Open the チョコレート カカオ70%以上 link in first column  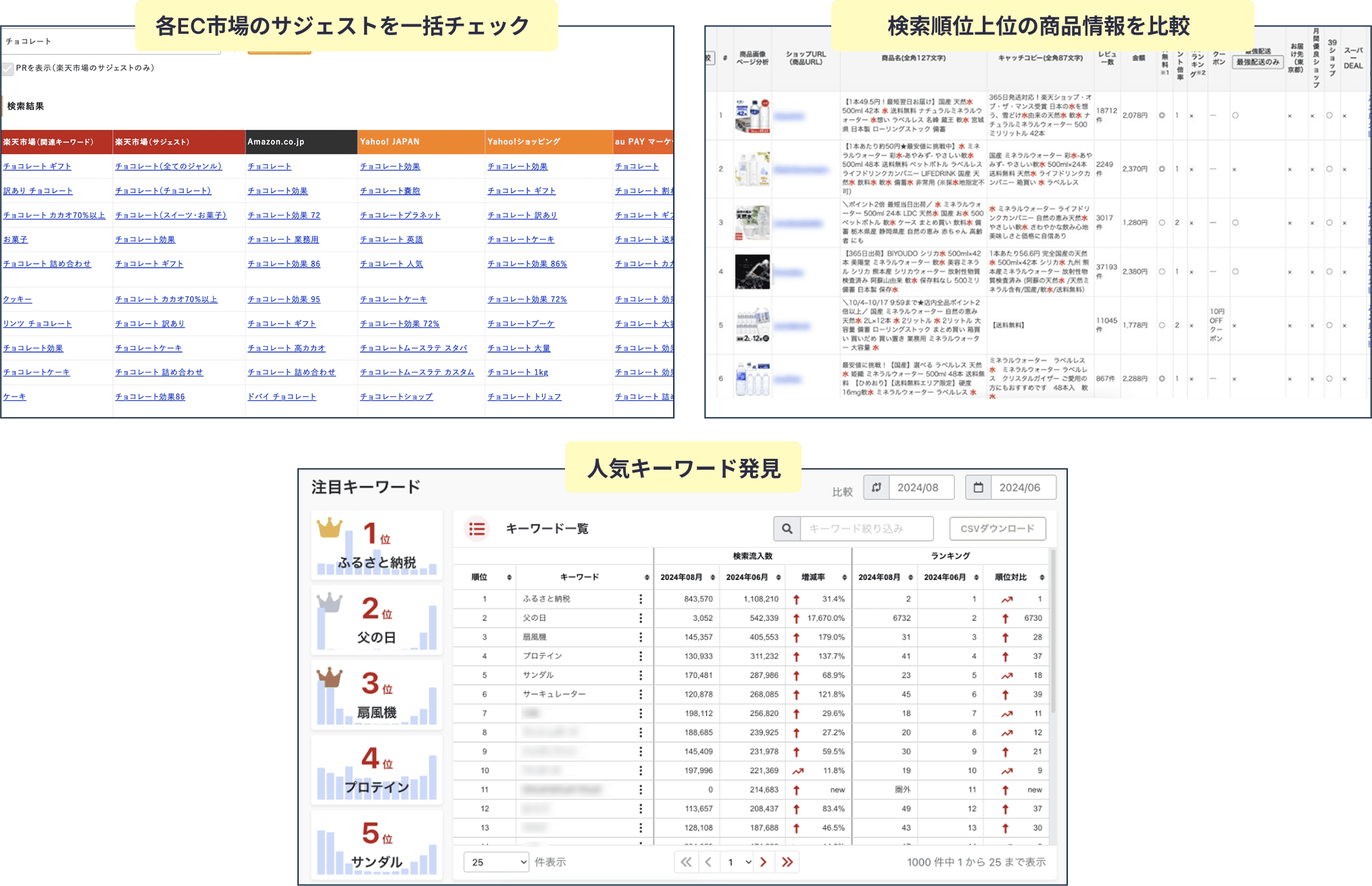tap(55, 215)
